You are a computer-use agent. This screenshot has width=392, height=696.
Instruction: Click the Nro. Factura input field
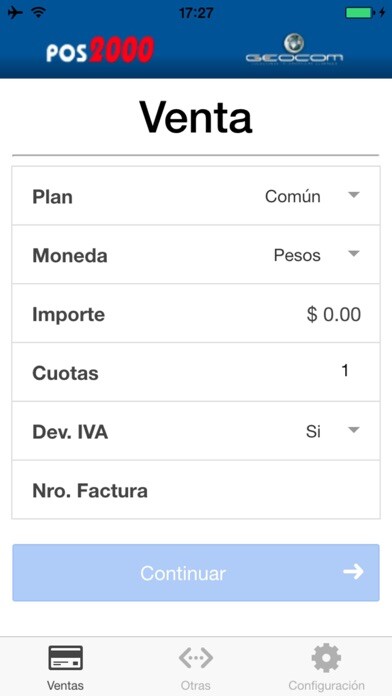click(196, 490)
